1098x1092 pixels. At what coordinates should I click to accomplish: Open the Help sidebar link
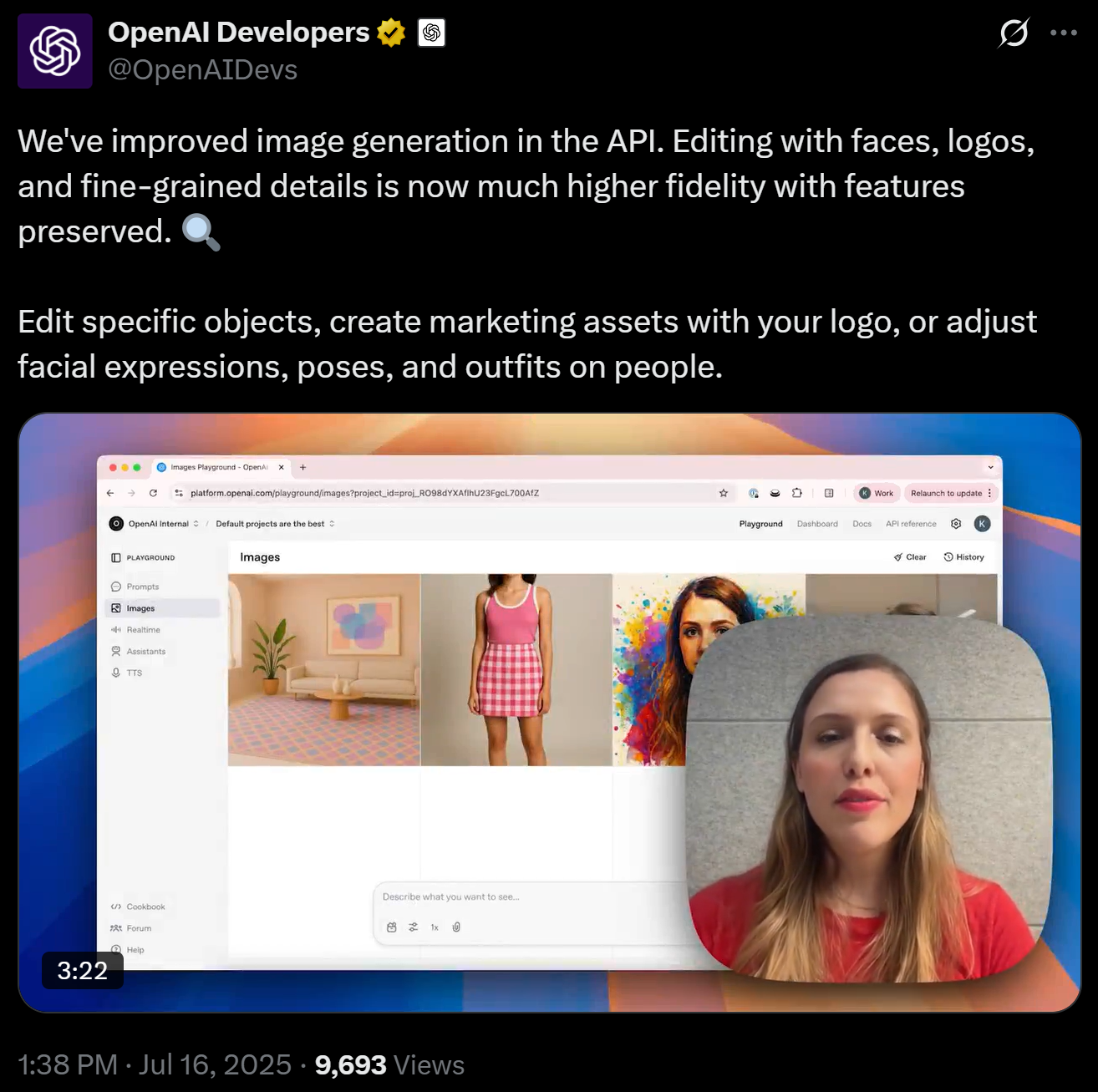[128, 950]
